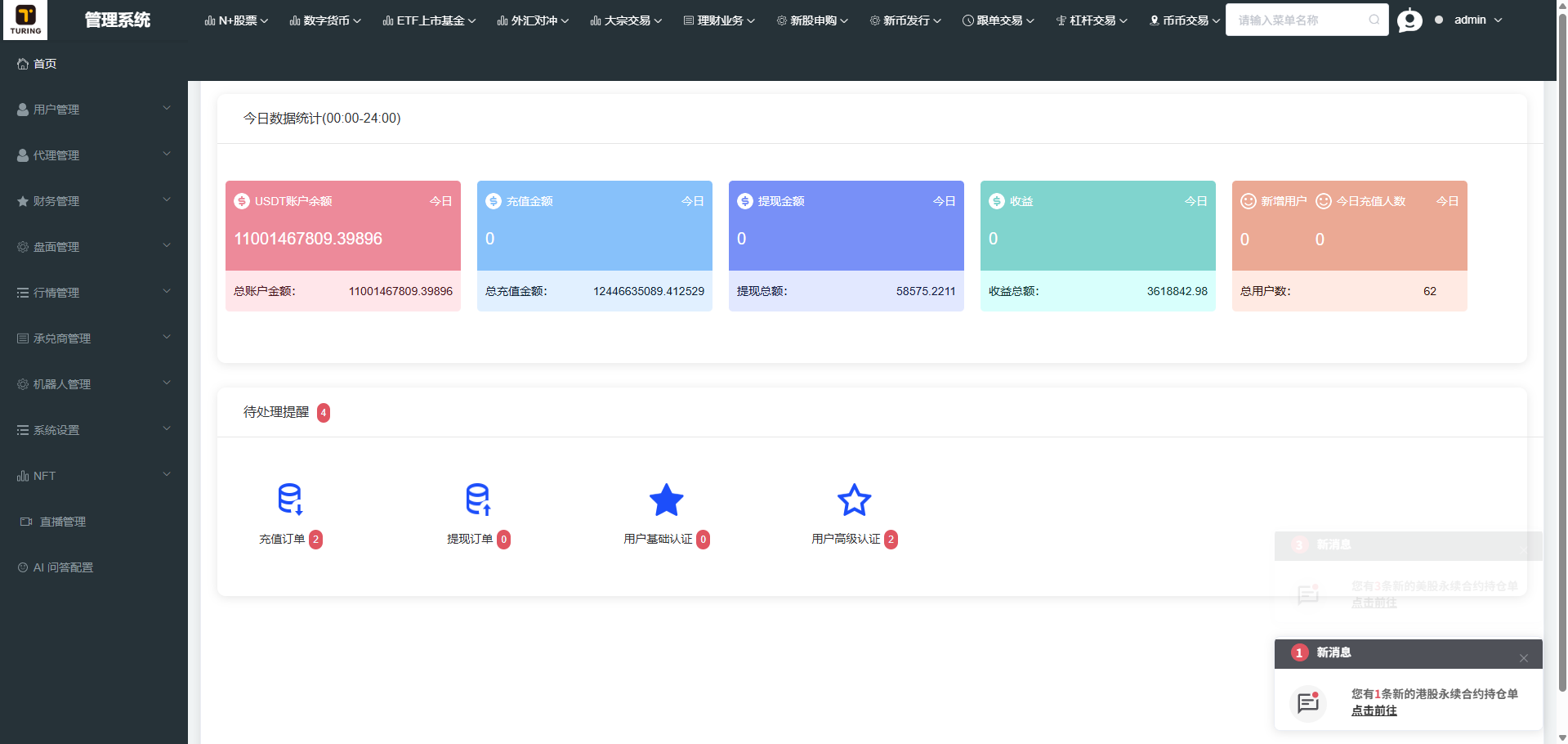This screenshot has height=744, width=1568.
Task: Click the search magnifier icon
Action: click(x=1374, y=20)
